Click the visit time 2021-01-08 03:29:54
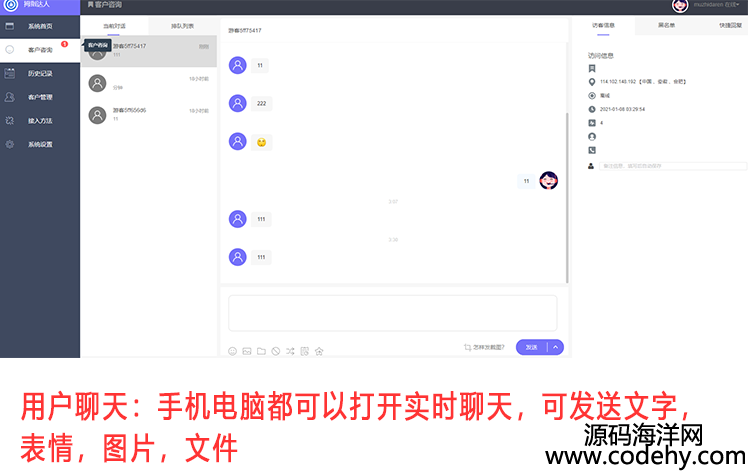This screenshot has width=750, height=476. point(622,109)
